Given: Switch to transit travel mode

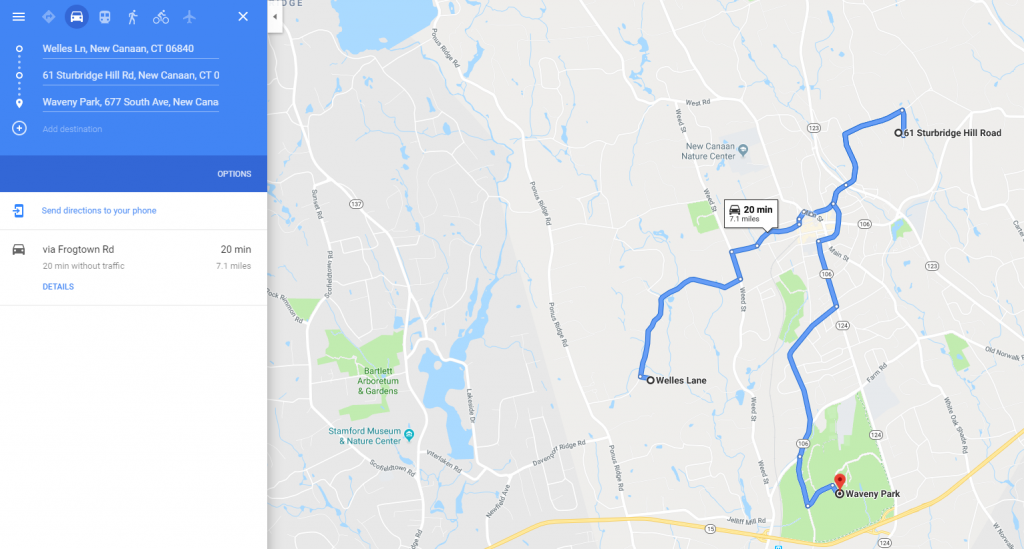Looking at the screenshot, I should [x=104, y=17].
